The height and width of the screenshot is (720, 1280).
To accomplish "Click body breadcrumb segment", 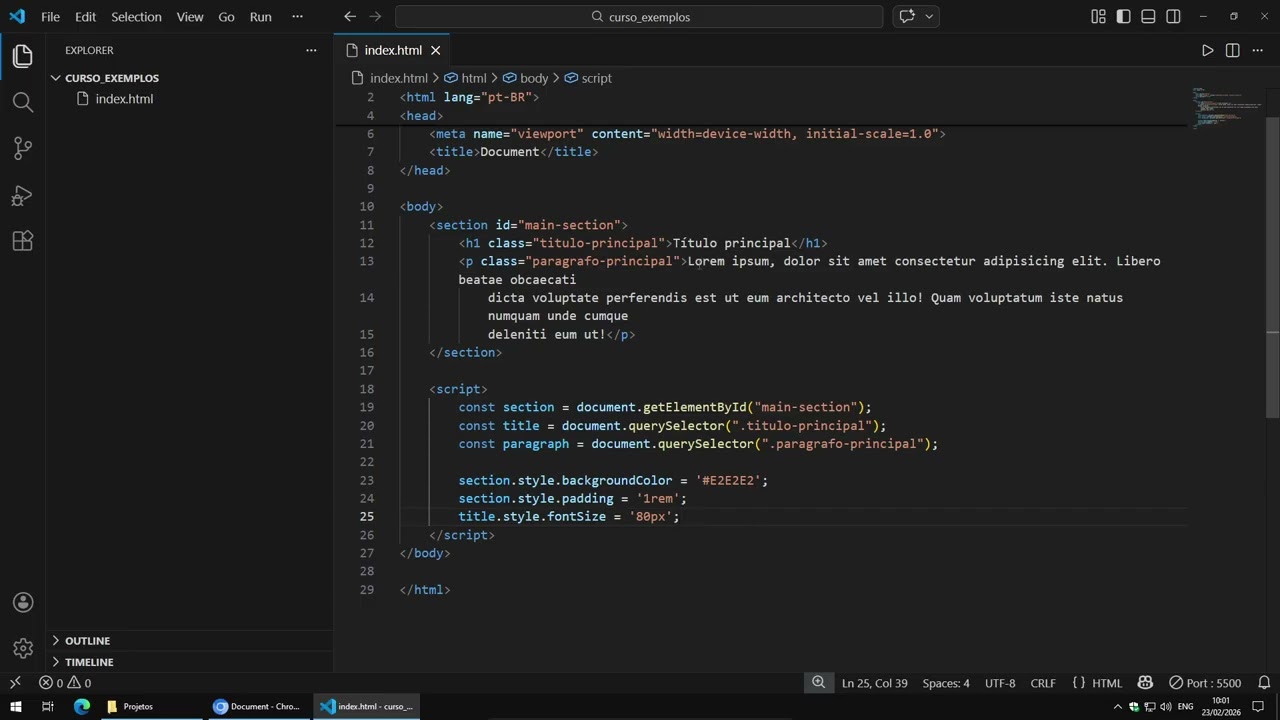I will click(x=525, y=78).
